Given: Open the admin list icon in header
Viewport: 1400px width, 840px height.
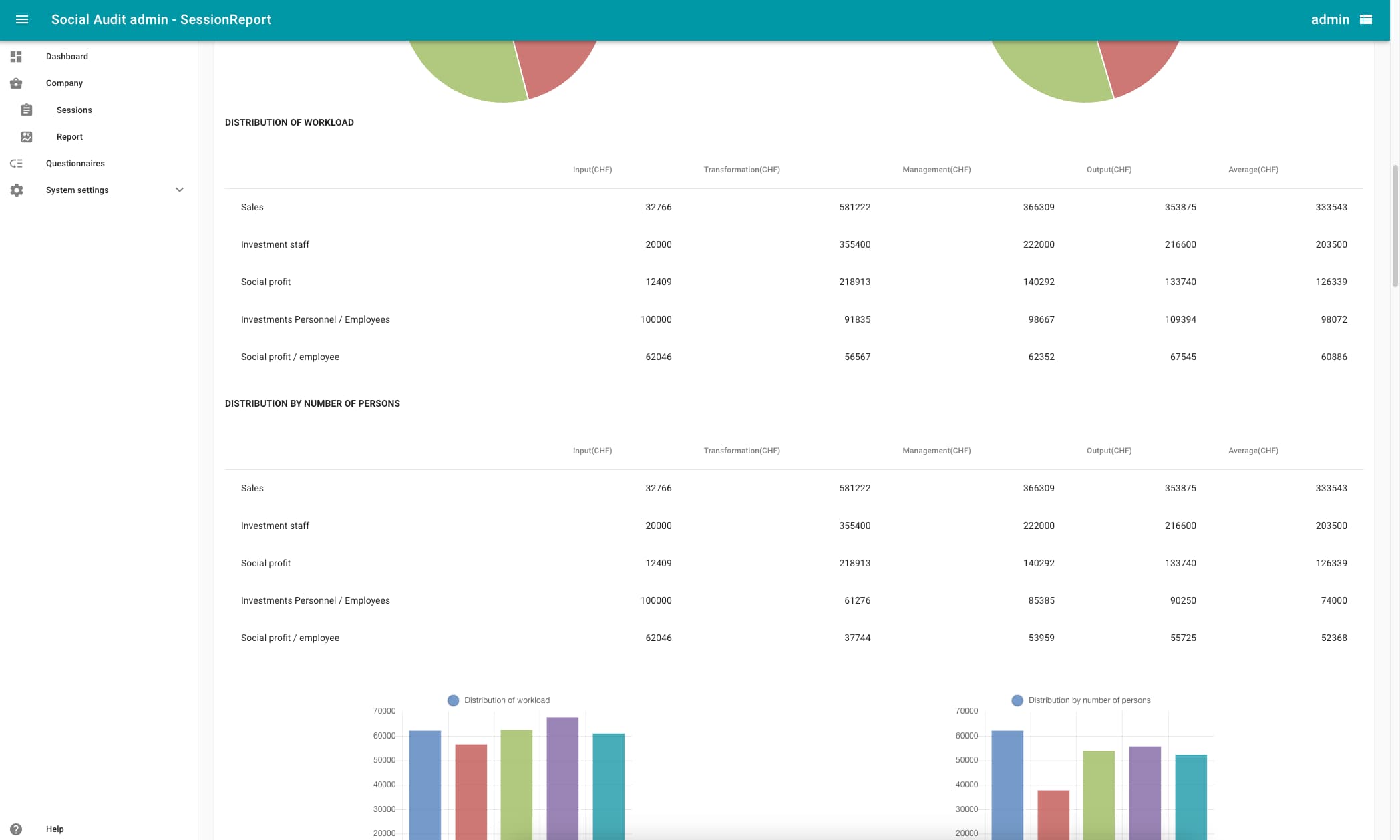Looking at the screenshot, I should (x=1366, y=19).
